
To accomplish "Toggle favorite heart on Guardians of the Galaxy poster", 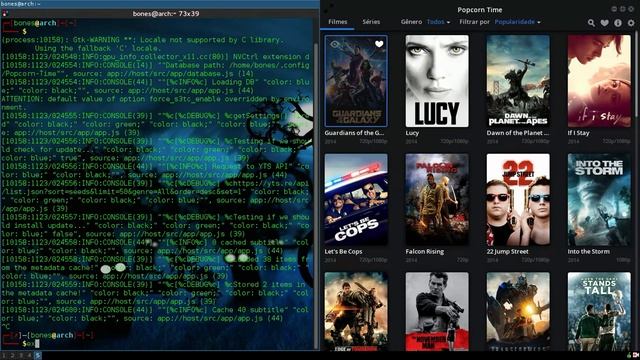I will 379,44.
